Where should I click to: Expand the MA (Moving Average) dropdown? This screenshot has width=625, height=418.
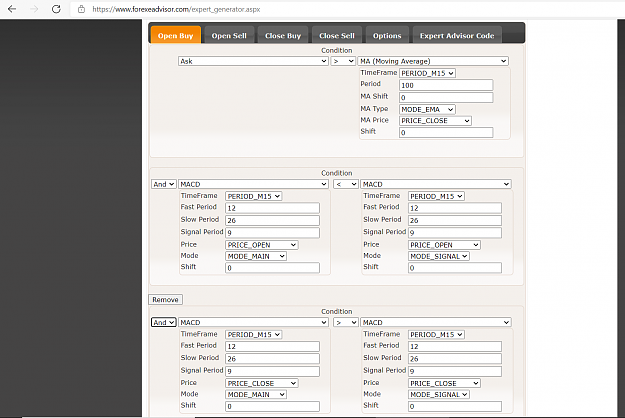click(x=433, y=61)
